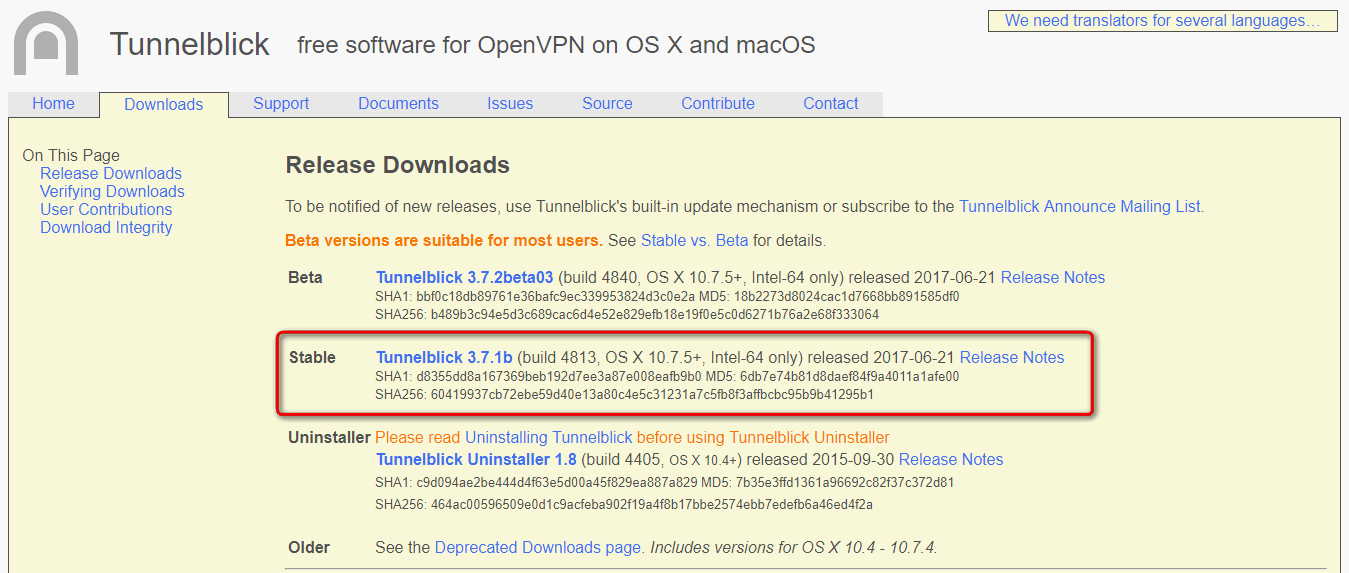Go to User Contributions sidebar link

106,210
